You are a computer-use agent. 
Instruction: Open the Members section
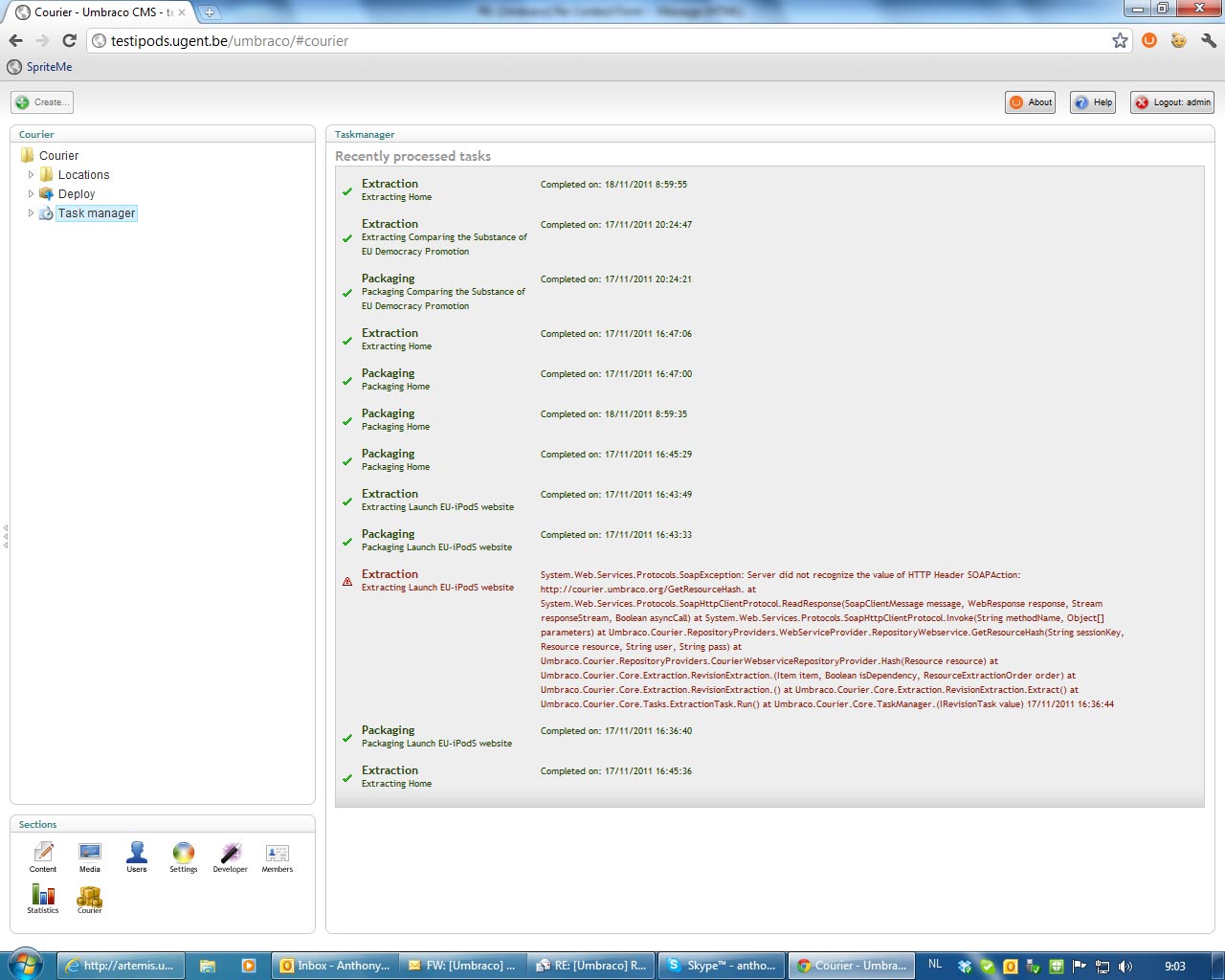(278, 857)
